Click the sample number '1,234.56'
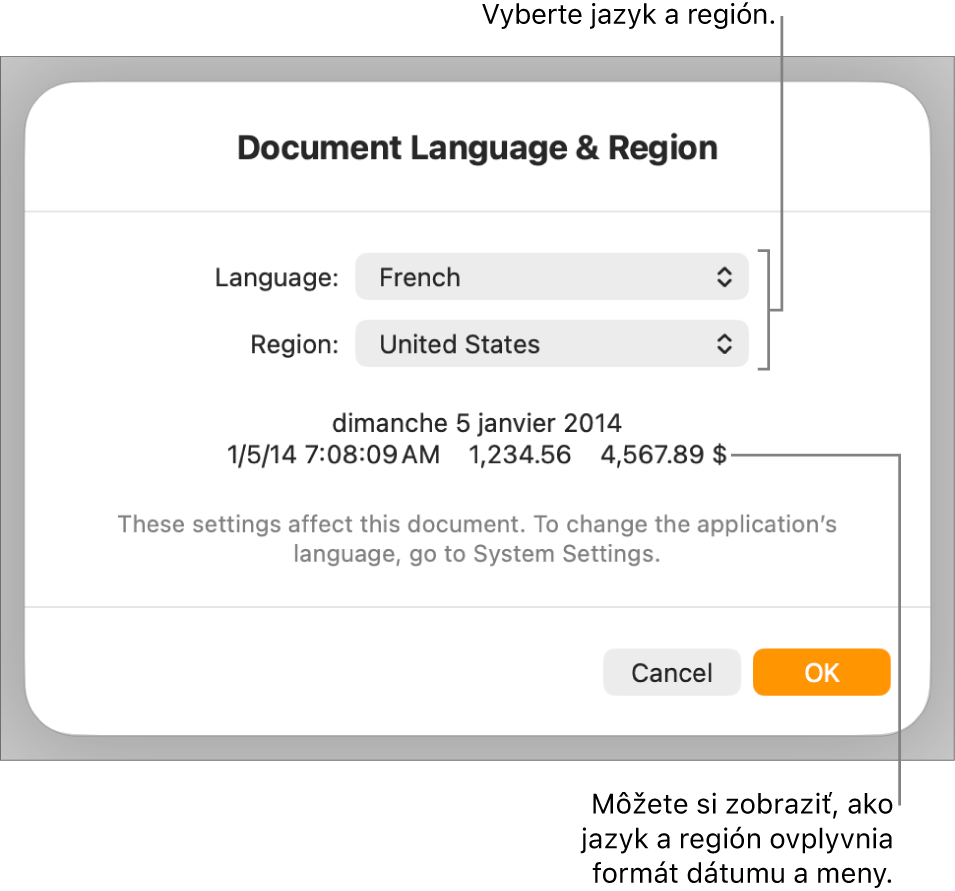Image resolution: width=955 pixels, height=891 pixels. 520,455
